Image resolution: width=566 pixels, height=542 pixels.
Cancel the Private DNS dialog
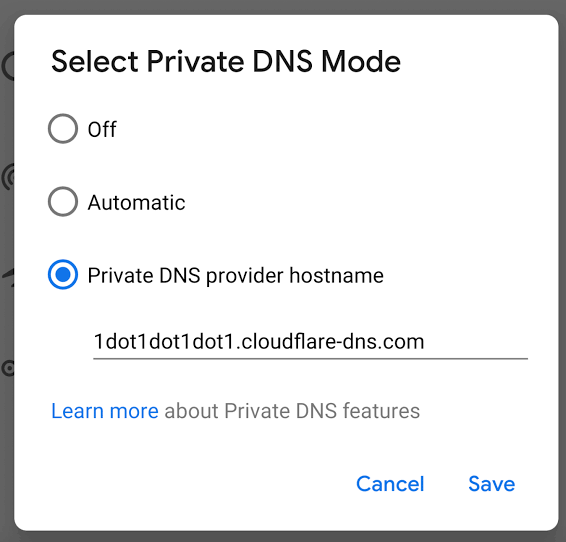coord(390,484)
